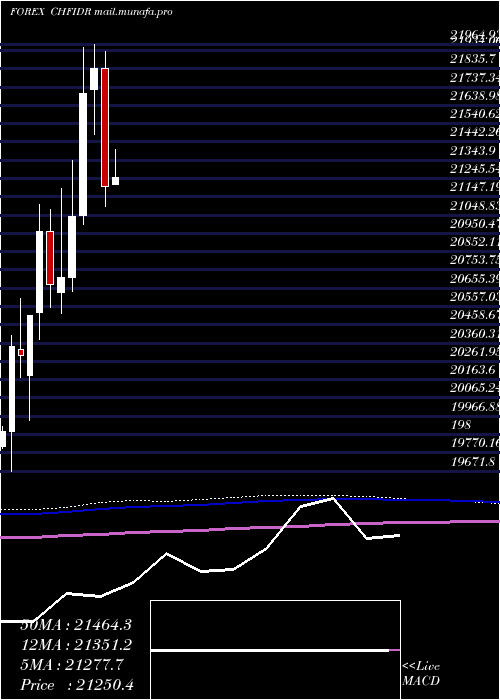Click the 20753.75 price level label
The width and height of the screenshot is (500, 700).
[x=475, y=260]
